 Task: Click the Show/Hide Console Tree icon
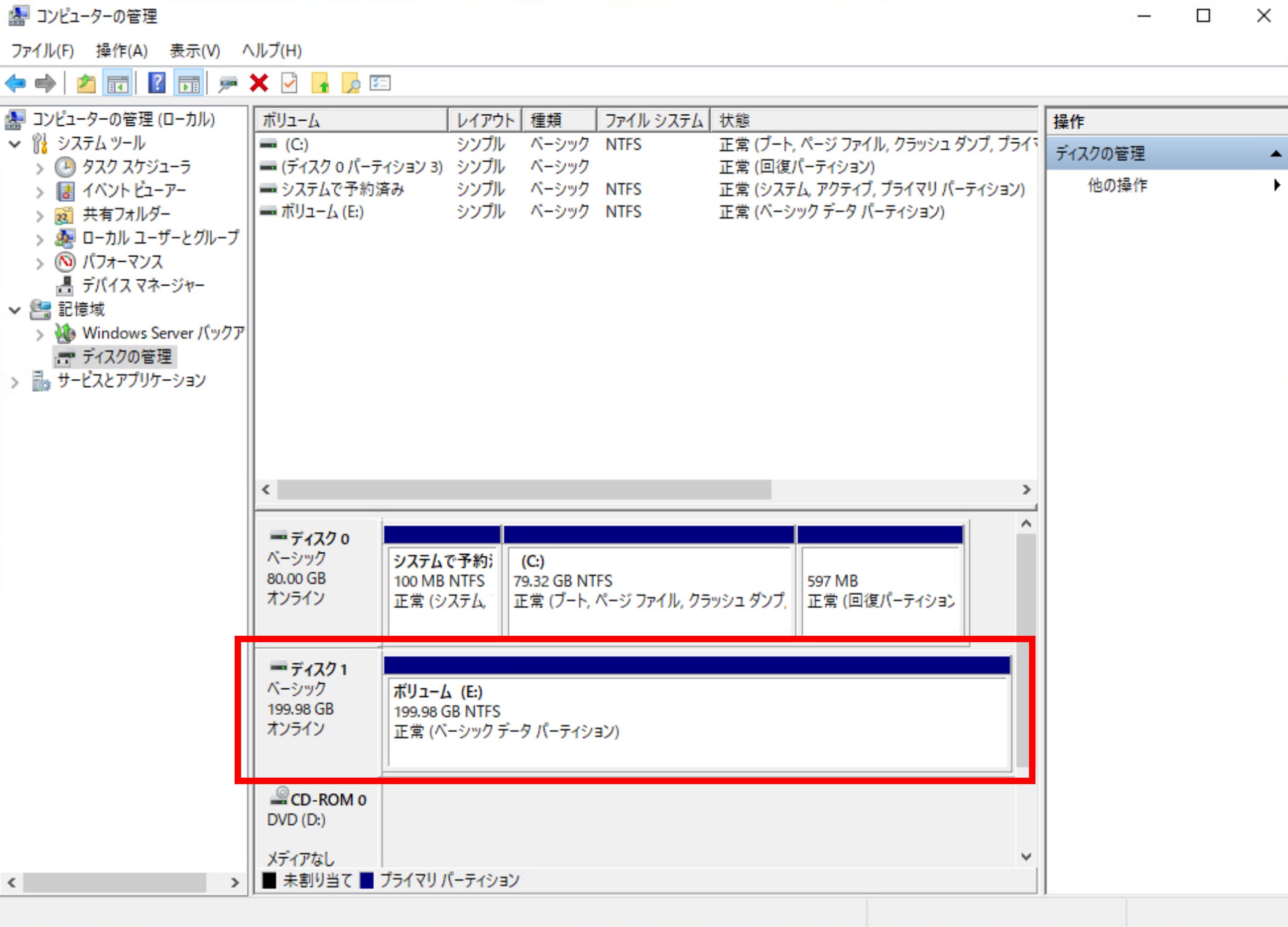[x=118, y=84]
